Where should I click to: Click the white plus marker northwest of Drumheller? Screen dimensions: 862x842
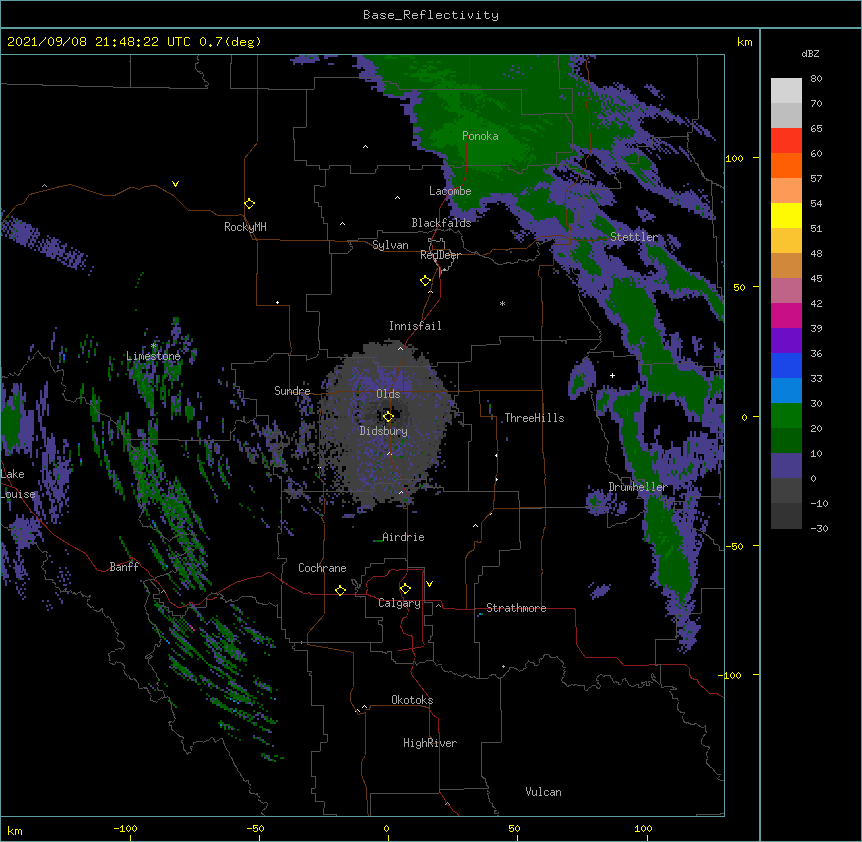click(x=612, y=375)
